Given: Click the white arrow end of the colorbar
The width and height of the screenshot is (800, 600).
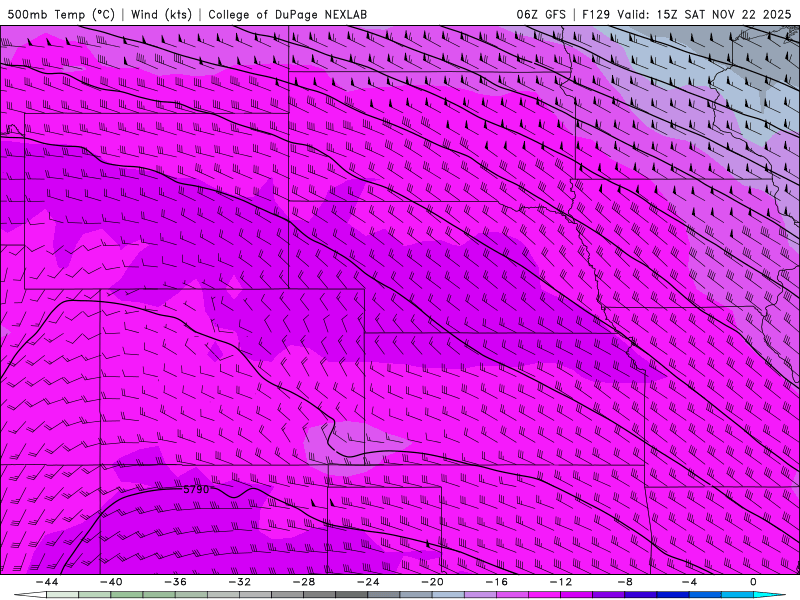Looking at the screenshot, I should click(x=30, y=595).
